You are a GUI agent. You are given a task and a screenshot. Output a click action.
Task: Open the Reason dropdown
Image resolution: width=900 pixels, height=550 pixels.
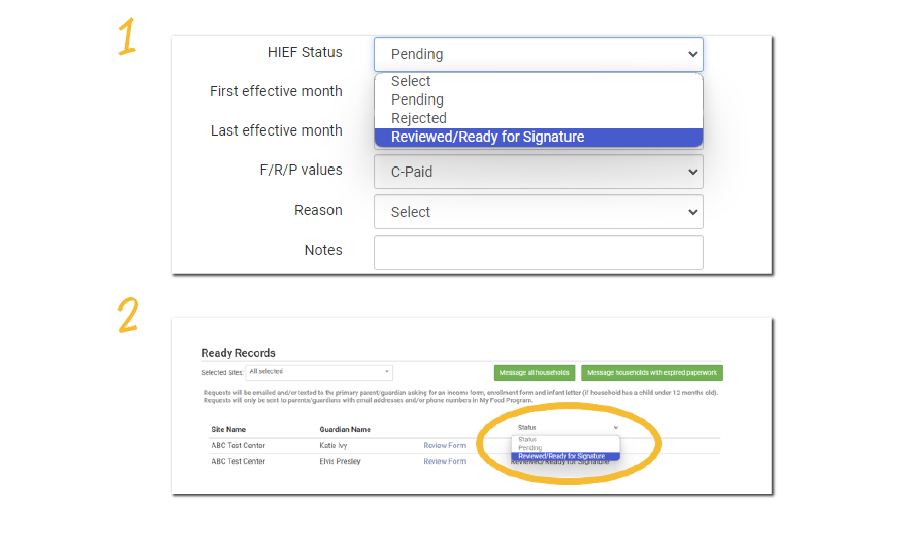(x=538, y=212)
